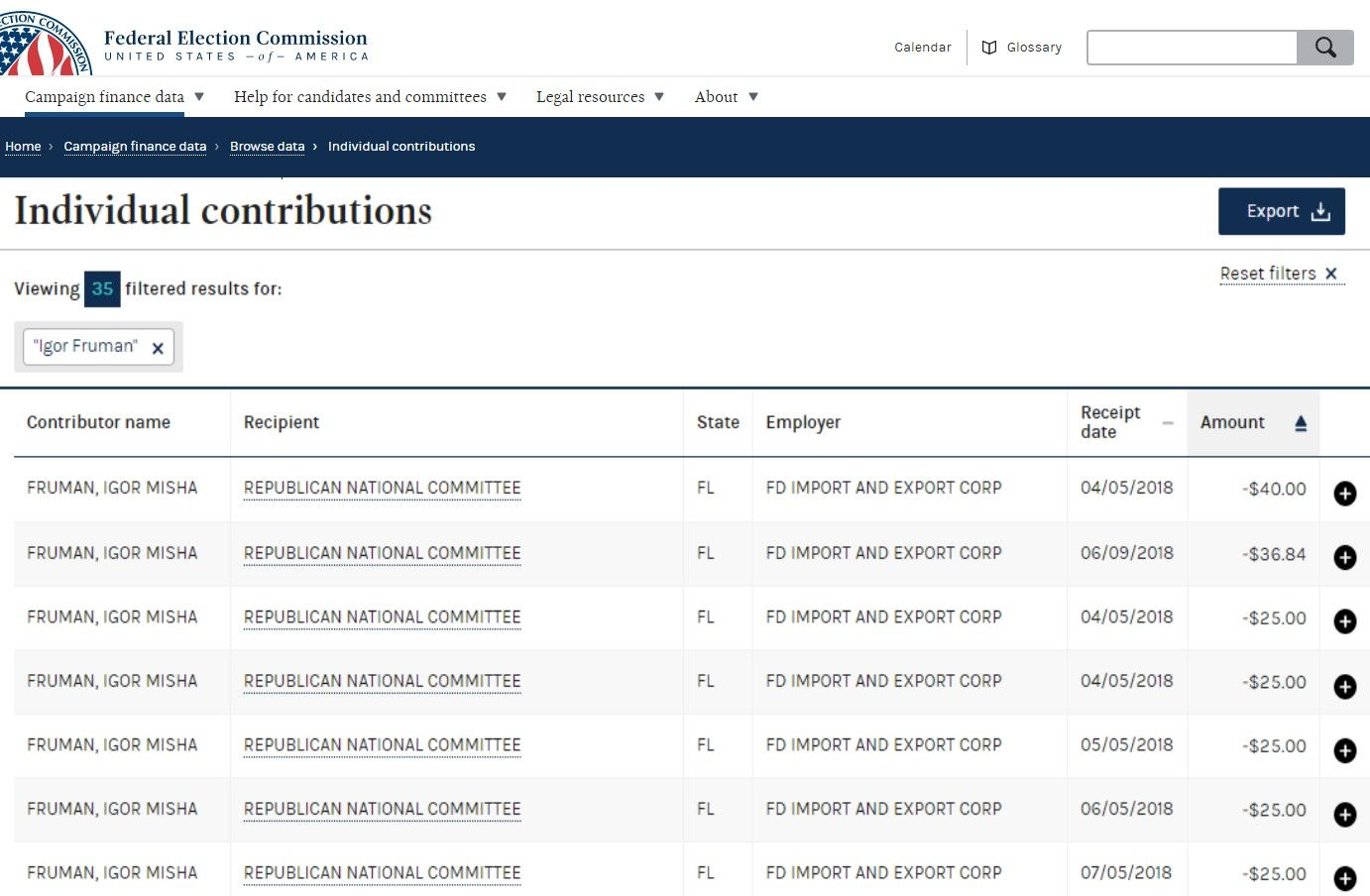
Task: Click the 06/05/2018 receipt date cell
Action: pos(1127,809)
